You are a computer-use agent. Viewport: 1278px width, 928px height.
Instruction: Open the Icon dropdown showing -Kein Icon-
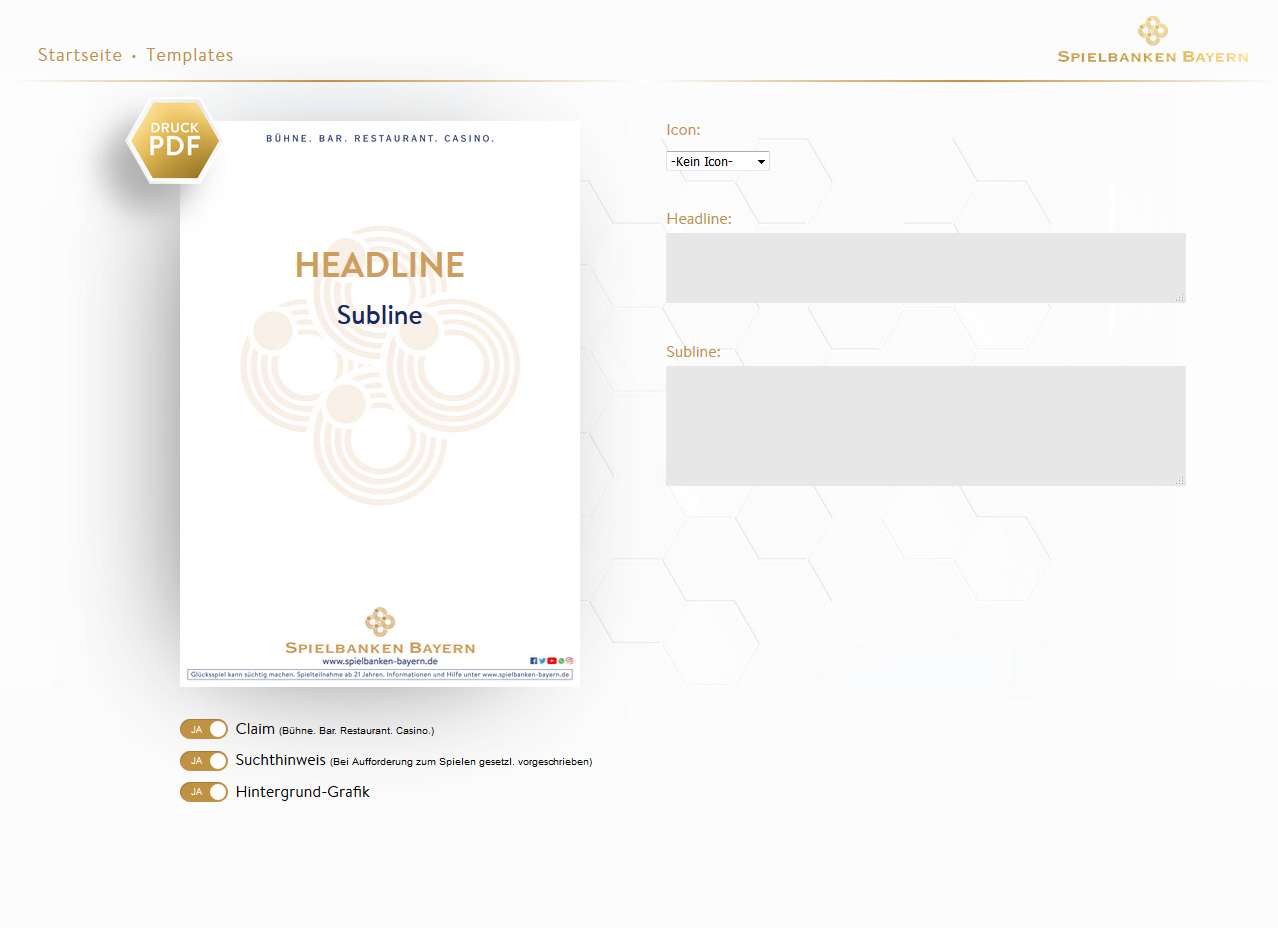pos(717,161)
